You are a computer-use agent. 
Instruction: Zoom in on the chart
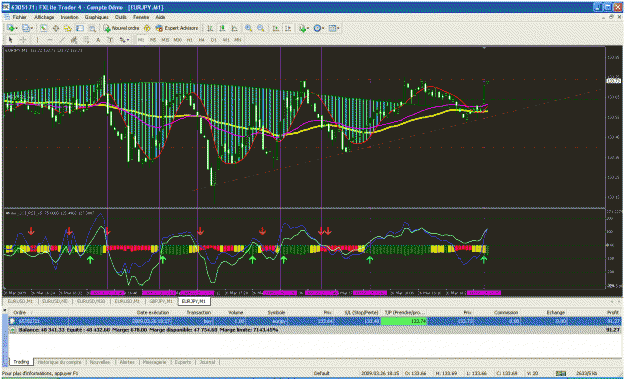248,28
